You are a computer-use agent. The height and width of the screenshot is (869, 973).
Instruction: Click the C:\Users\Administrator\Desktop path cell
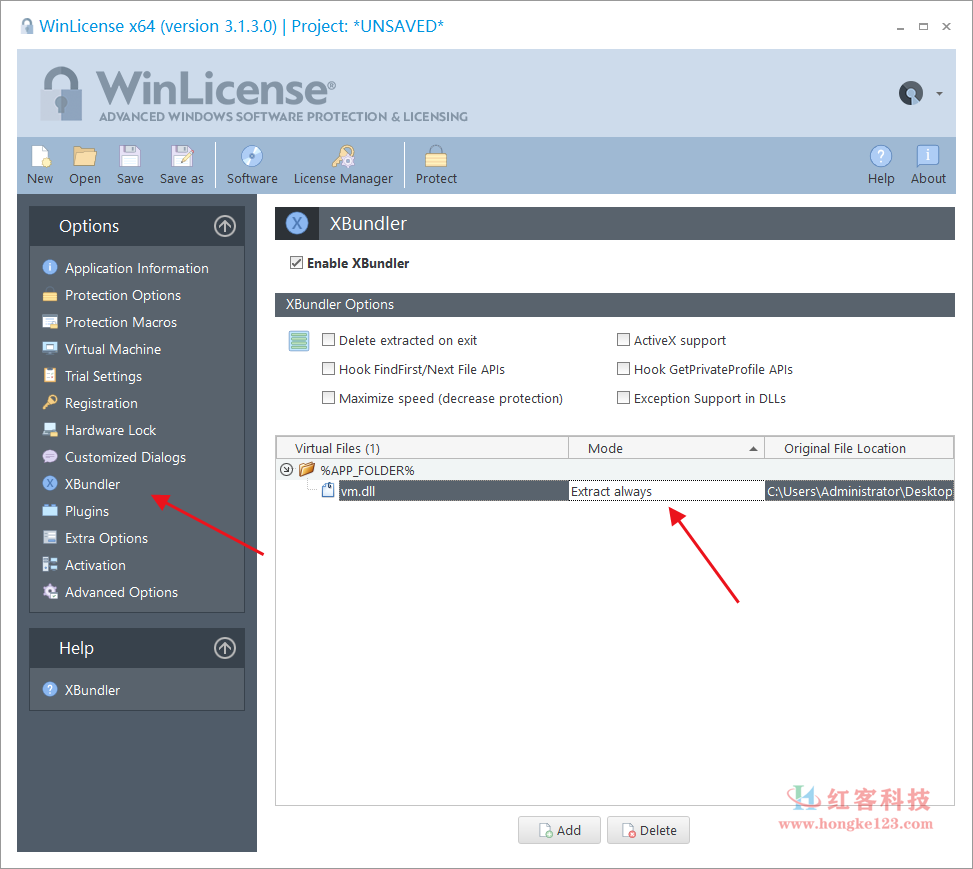[x=859, y=491]
